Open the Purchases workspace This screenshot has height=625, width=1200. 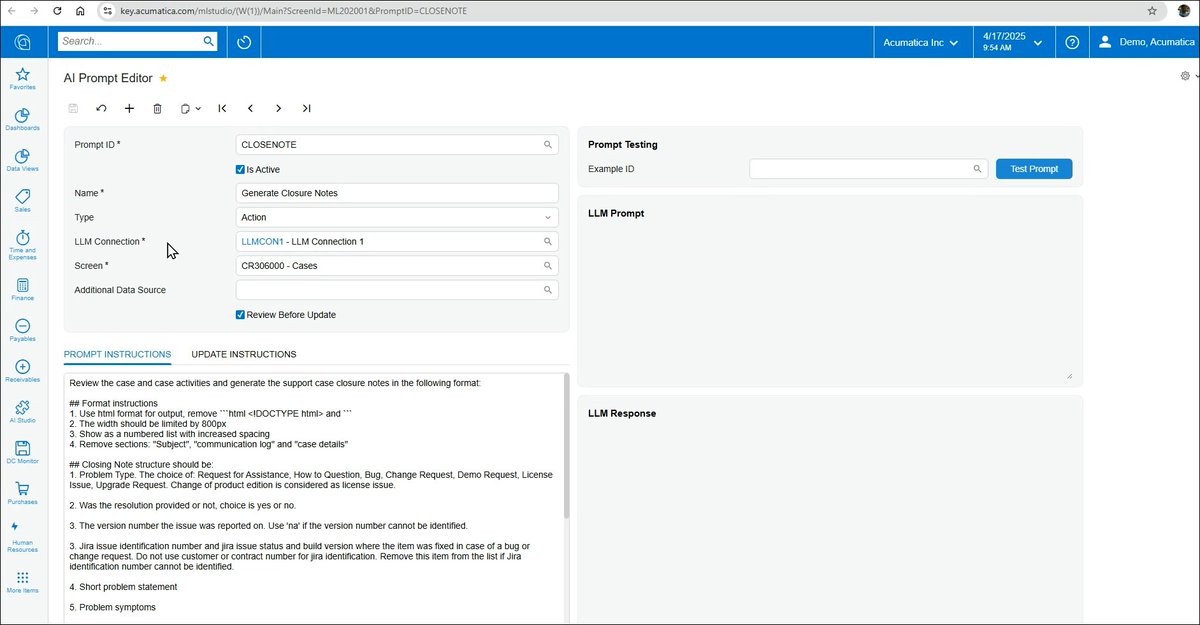(x=22, y=494)
